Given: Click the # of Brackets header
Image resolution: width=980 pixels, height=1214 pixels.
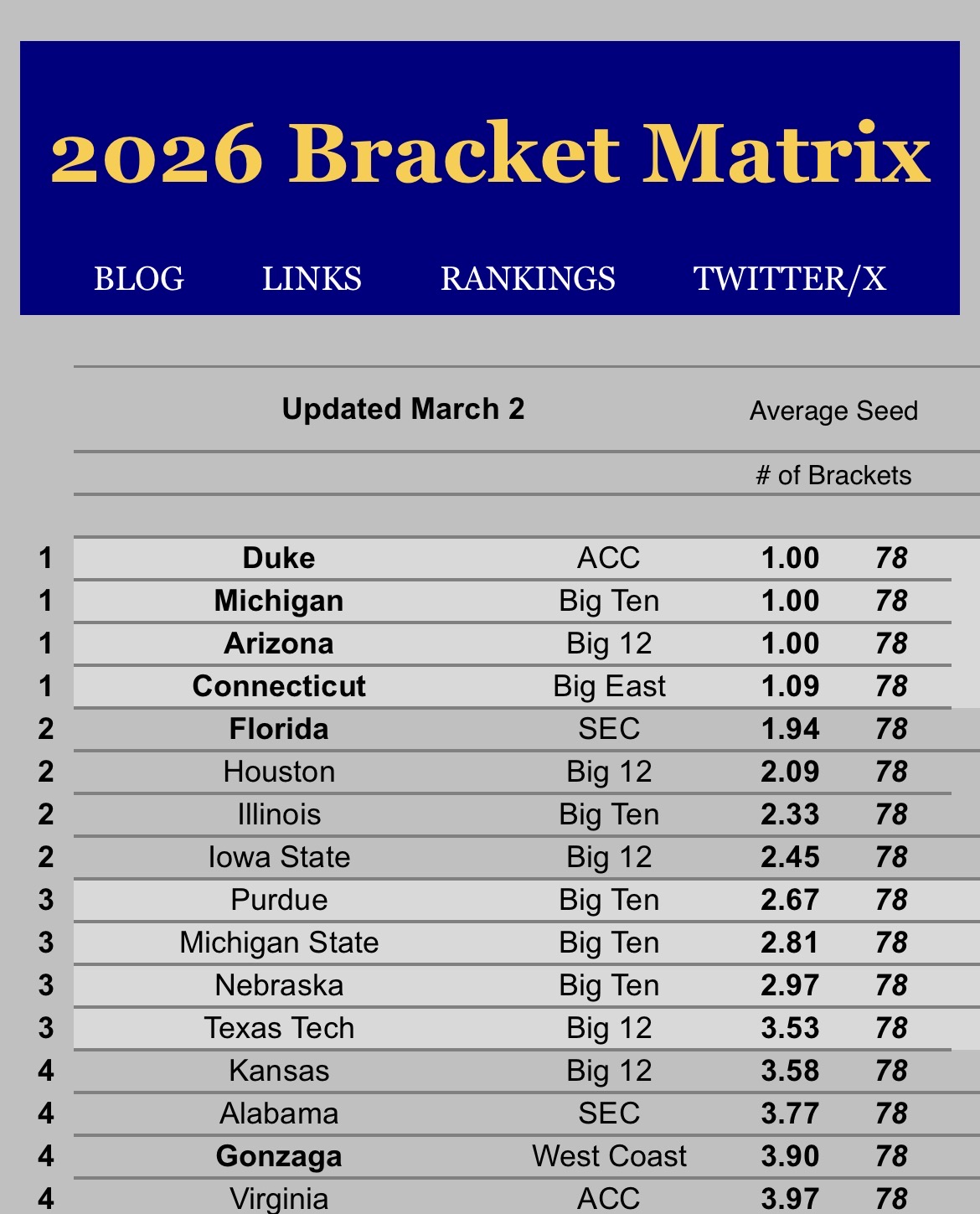Looking at the screenshot, I should click(833, 475).
